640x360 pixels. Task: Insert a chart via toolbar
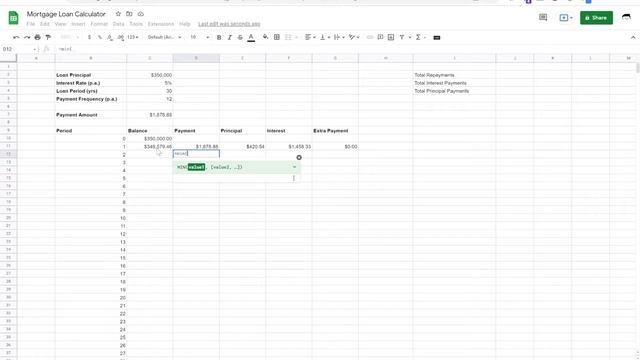(391, 37)
